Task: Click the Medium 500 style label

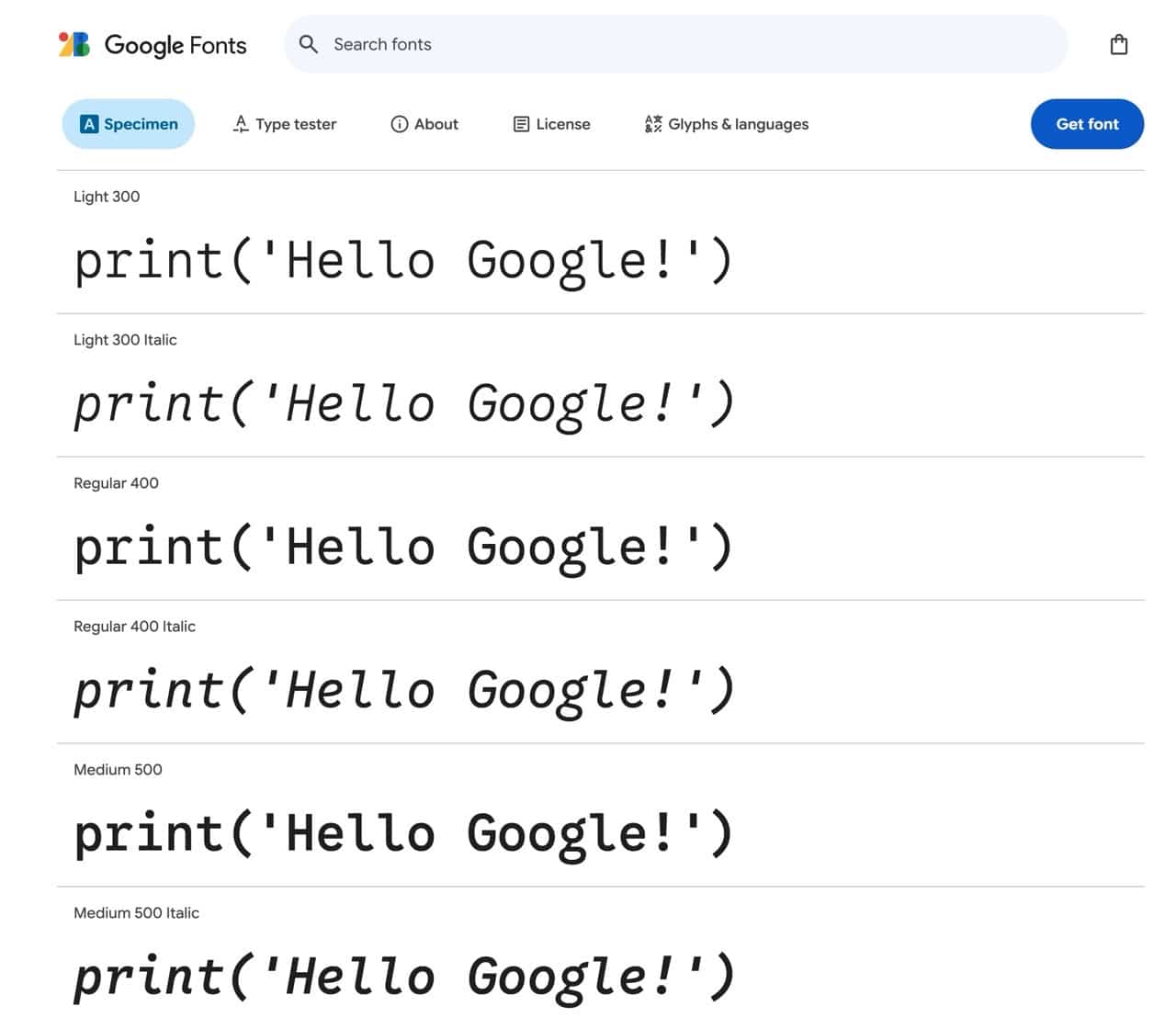Action: (118, 770)
